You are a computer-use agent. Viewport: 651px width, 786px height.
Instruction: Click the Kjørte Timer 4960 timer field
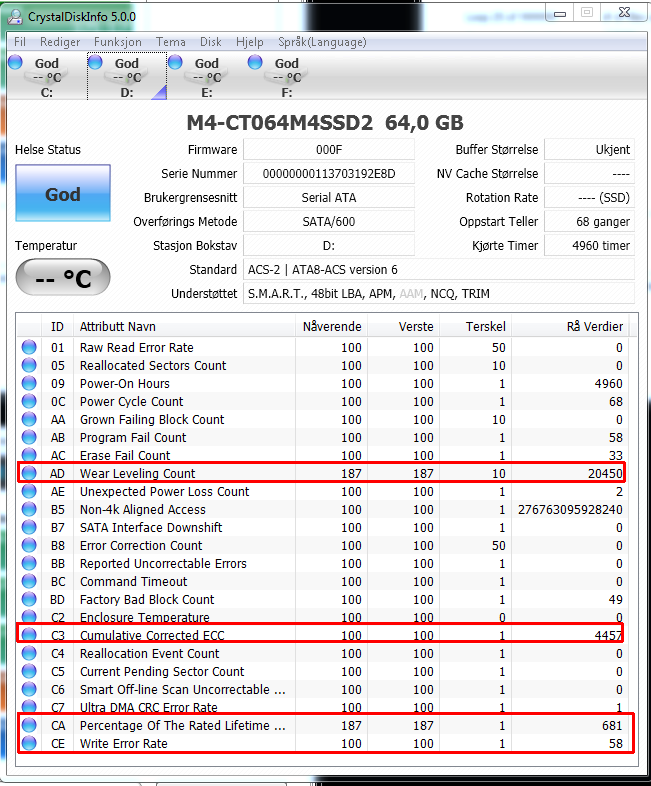[589, 246]
